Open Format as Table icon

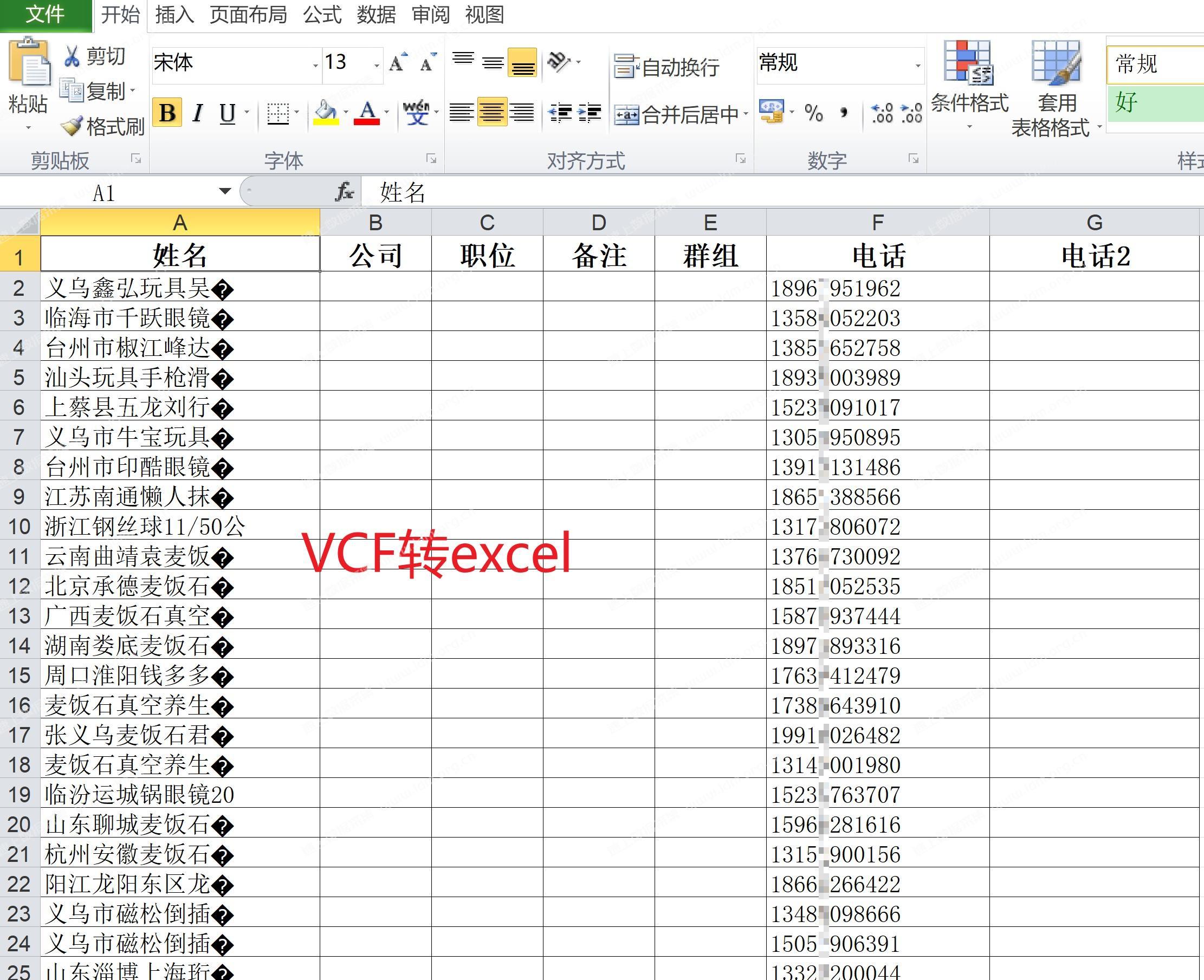(1056, 62)
